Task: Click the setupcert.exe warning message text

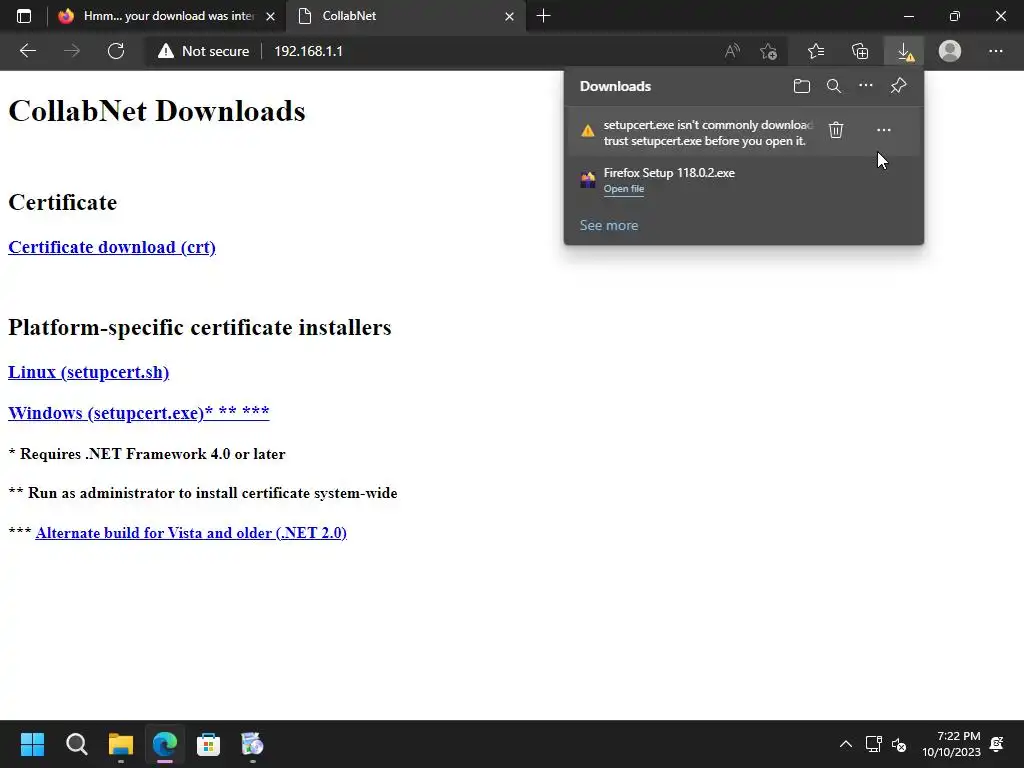Action: coord(708,133)
